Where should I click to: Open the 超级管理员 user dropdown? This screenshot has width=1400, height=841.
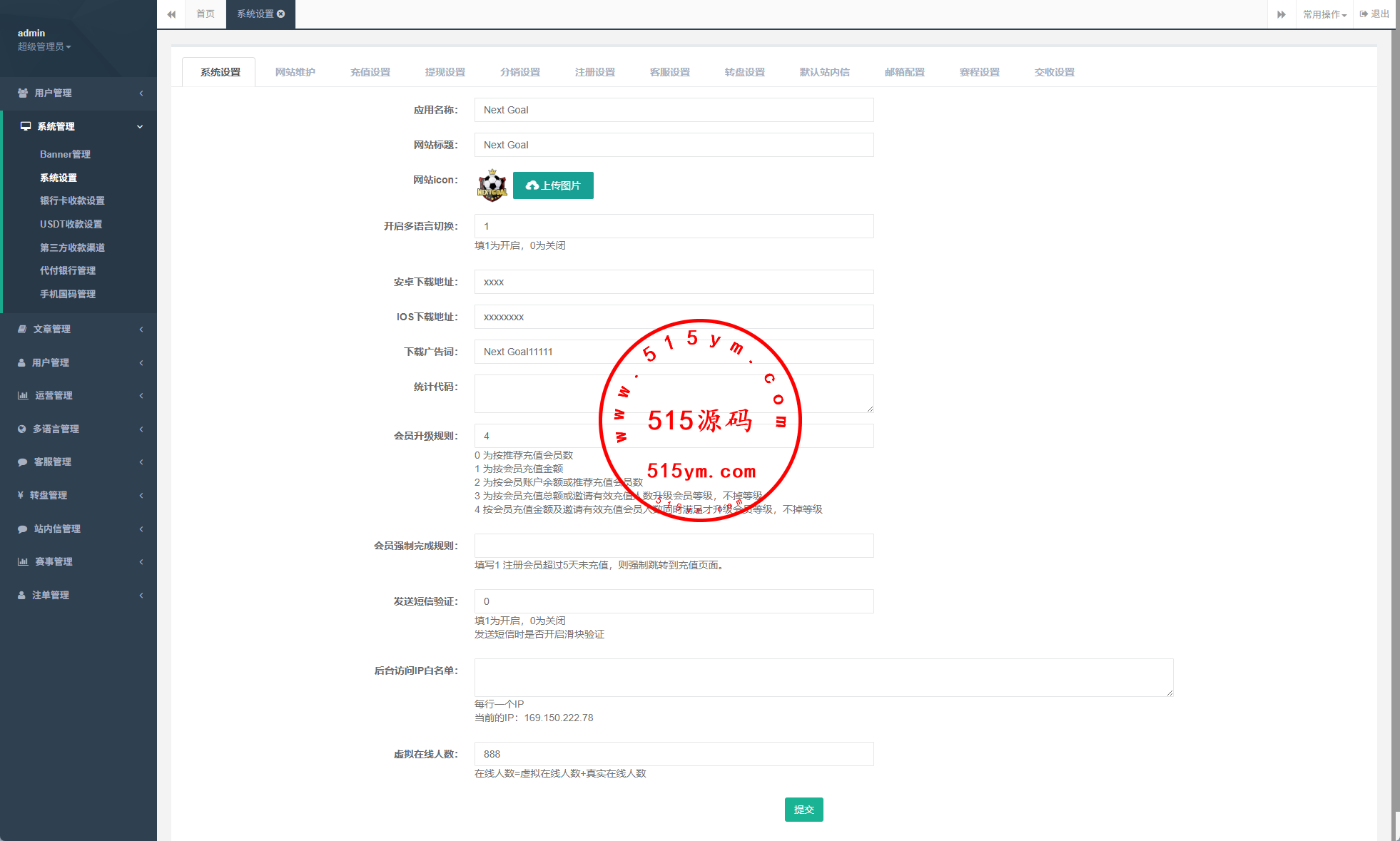pos(44,46)
